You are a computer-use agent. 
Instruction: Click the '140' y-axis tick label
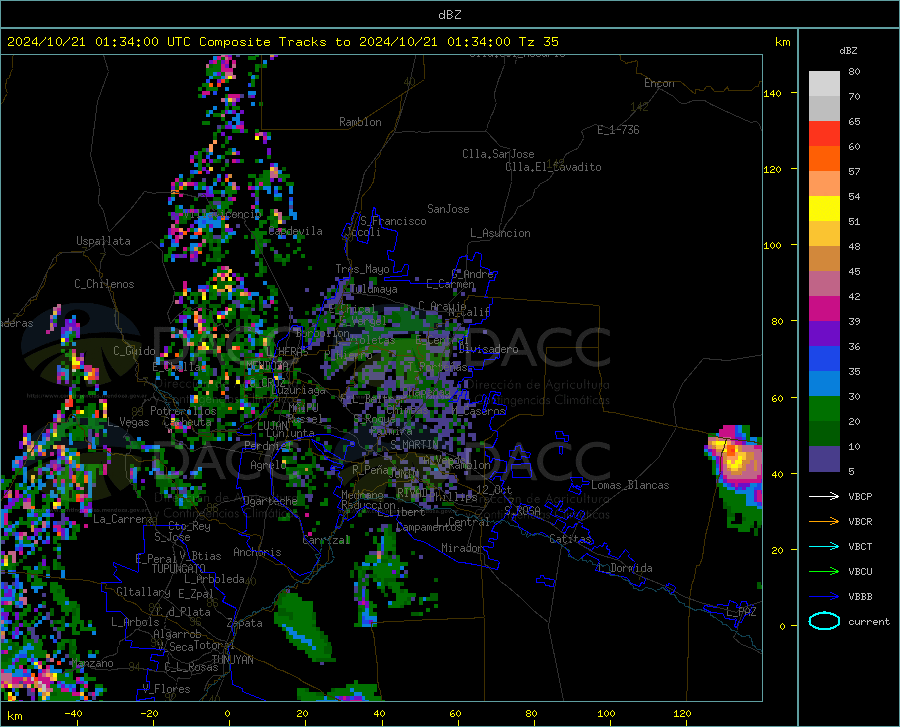(772, 93)
